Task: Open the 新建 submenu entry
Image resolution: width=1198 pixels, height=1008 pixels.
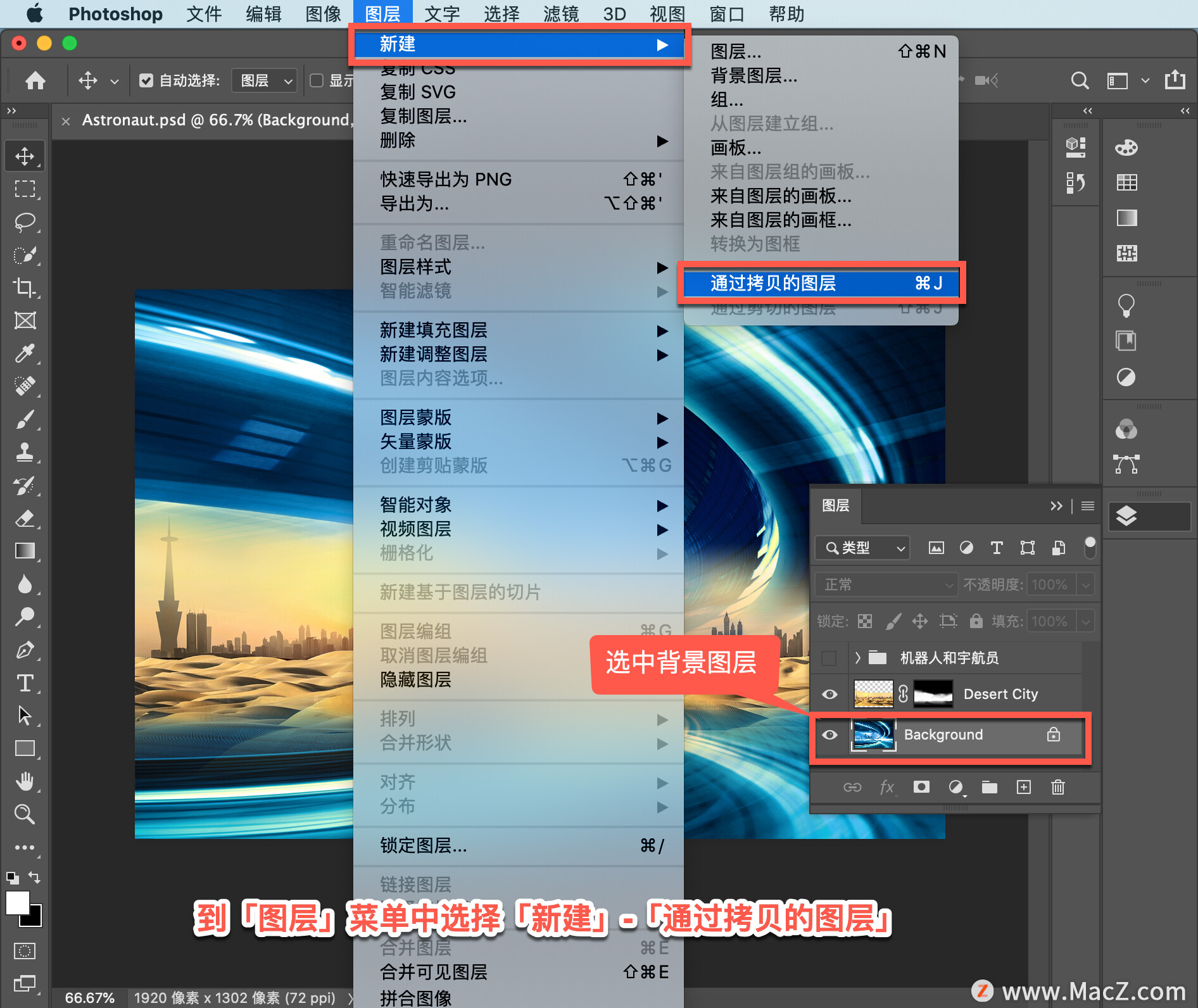Action: tap(519, 44)
